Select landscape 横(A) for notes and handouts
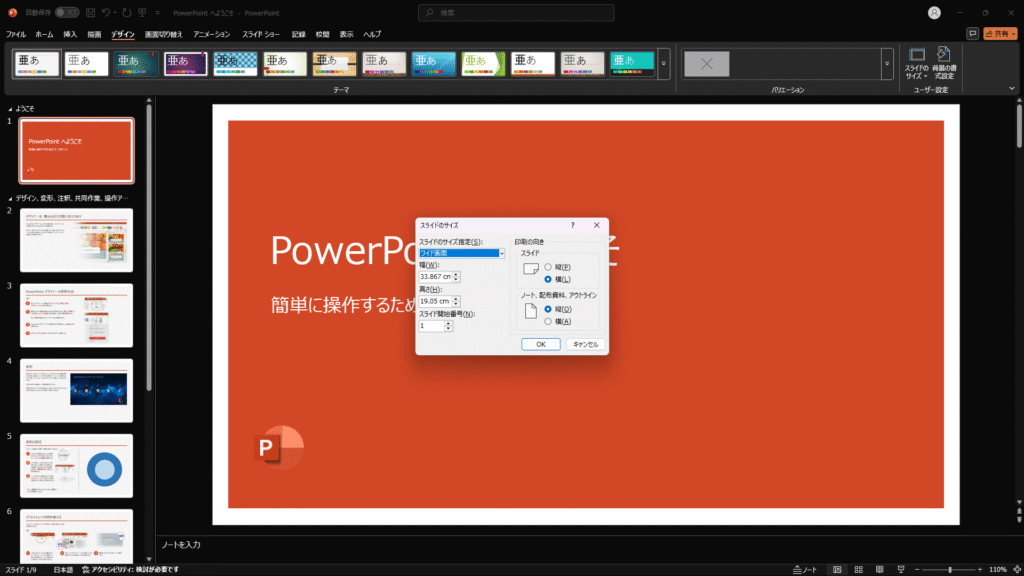 pos(547,321)
